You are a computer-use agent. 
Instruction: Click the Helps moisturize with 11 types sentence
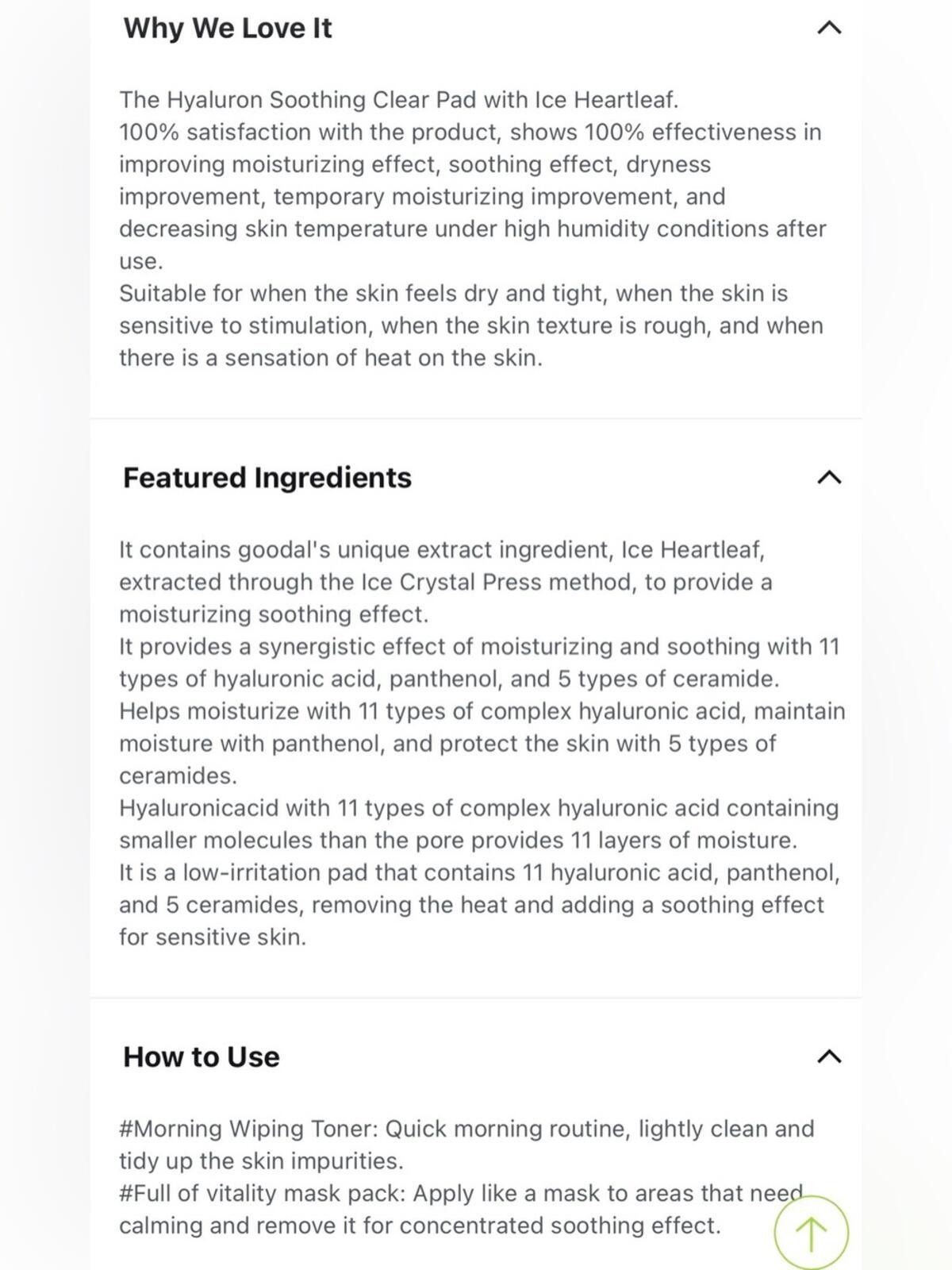482,743
